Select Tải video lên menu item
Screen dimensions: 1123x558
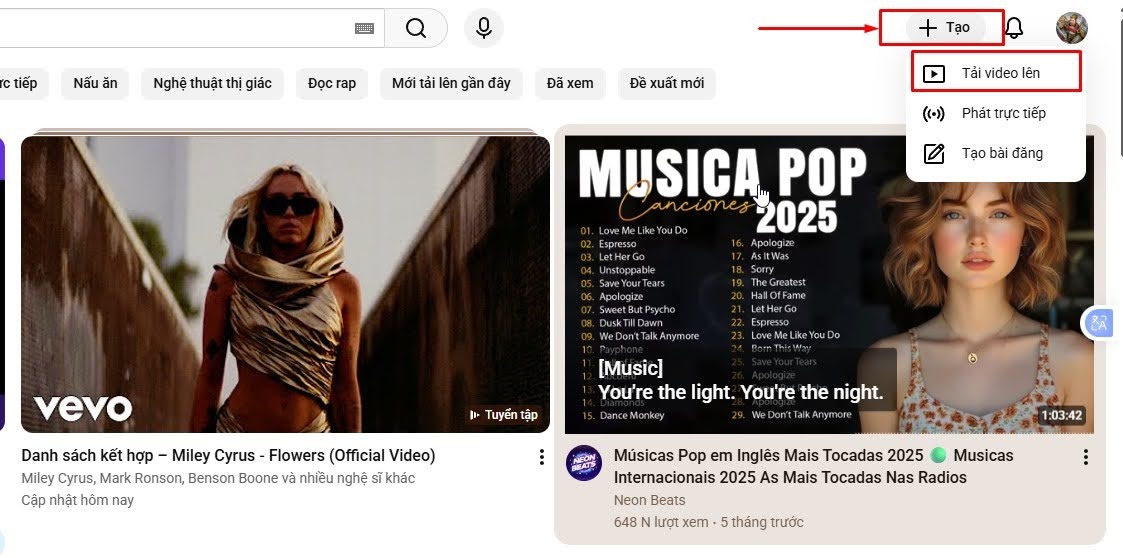[996, 73]
